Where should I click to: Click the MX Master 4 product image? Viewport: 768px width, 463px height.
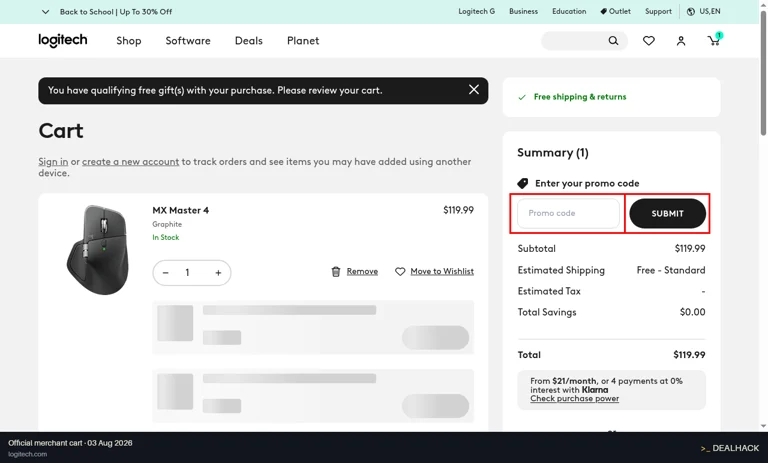click(x=98, y=250)
